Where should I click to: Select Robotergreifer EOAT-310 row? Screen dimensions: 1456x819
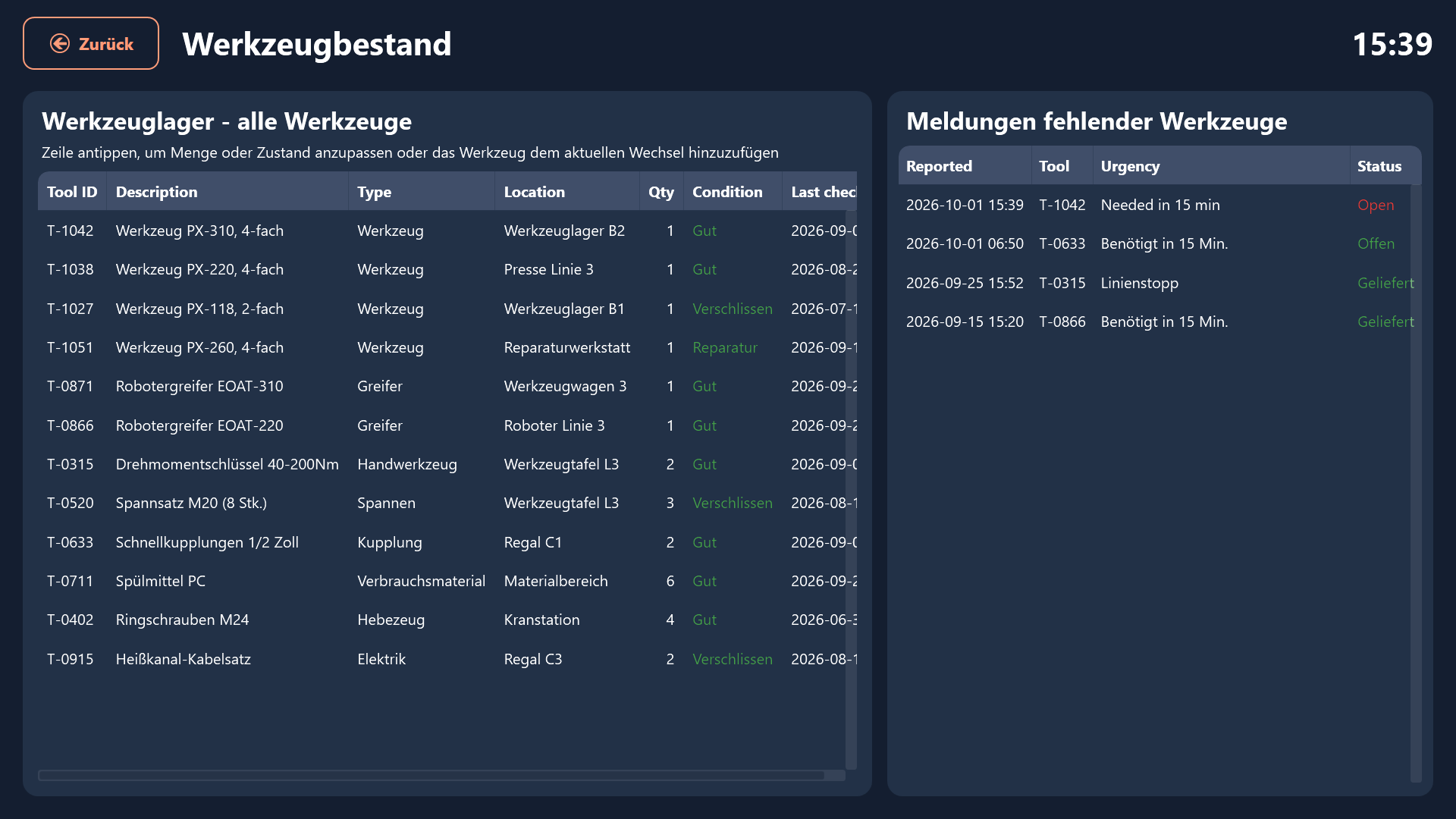(x=447, y=386)
